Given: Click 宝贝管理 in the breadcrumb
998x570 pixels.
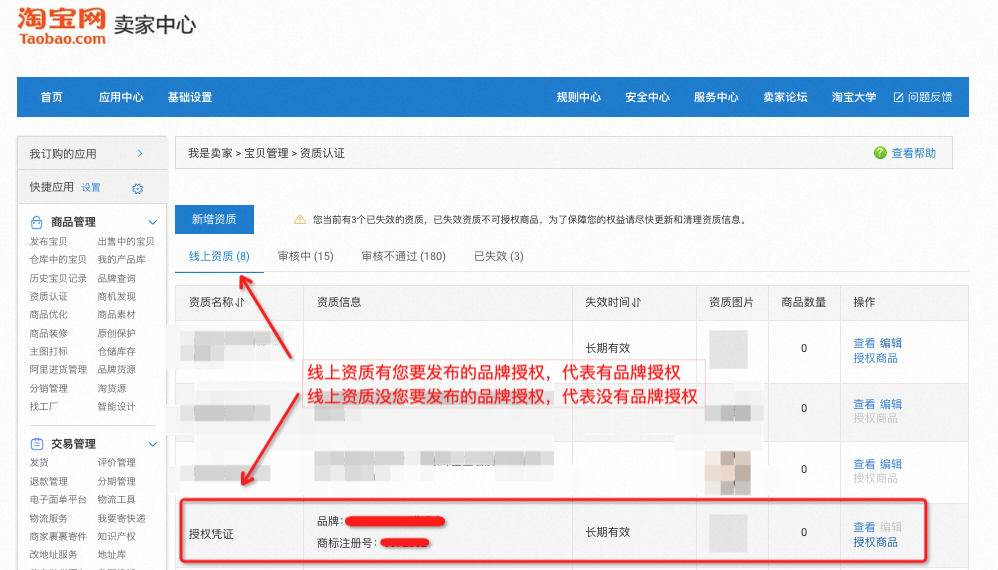Looking at the screenshot, I should (x=266, y=153).
